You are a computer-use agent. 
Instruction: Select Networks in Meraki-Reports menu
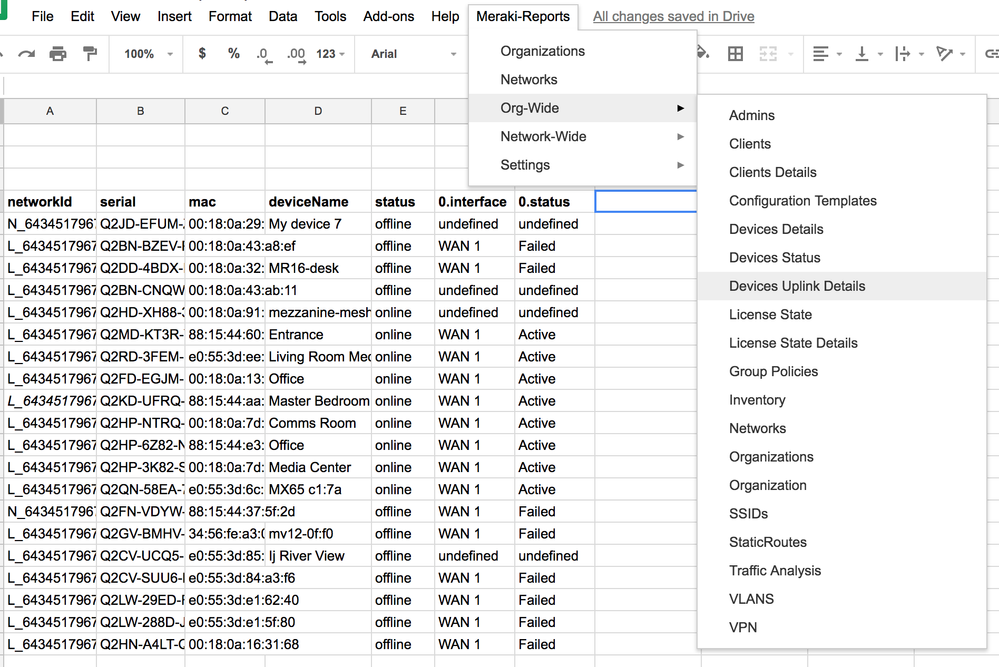click(582, 80)
